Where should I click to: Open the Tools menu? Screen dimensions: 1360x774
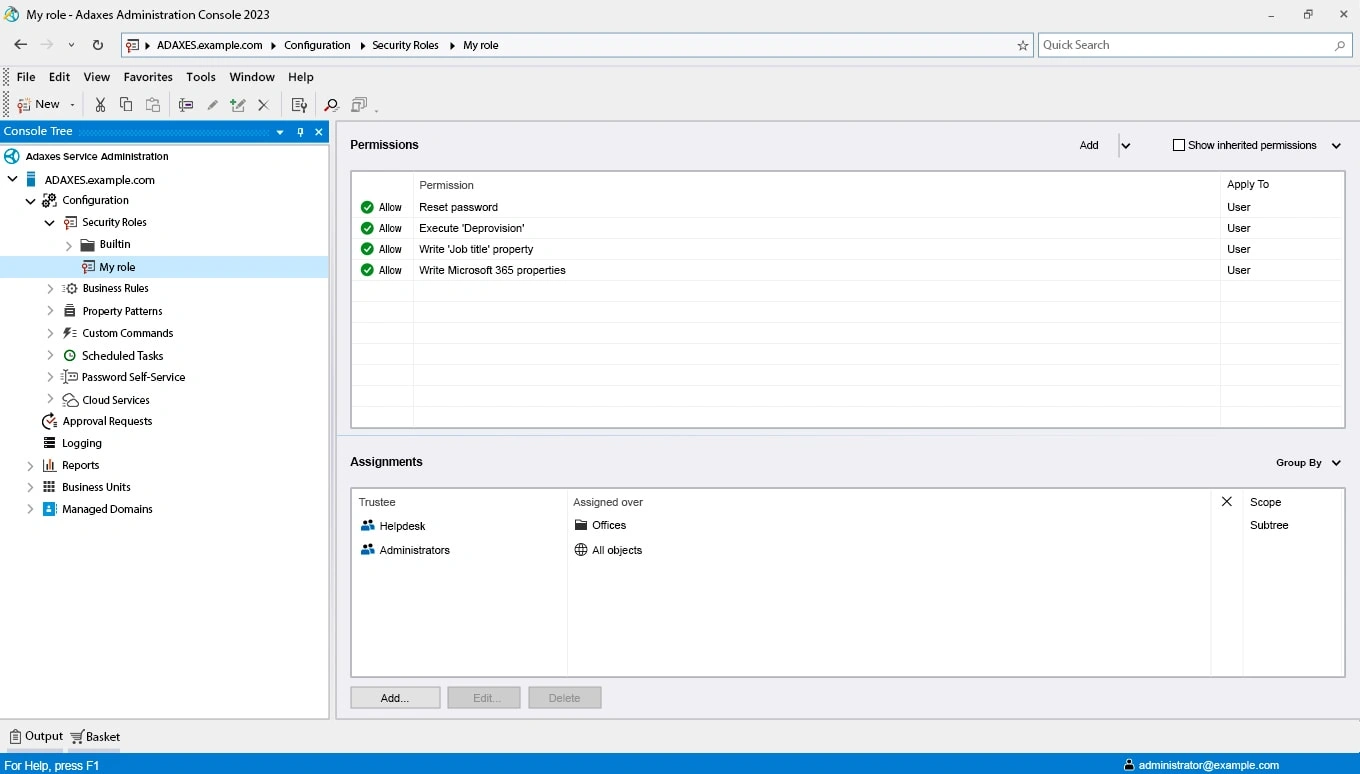click(x=200, y=77)
